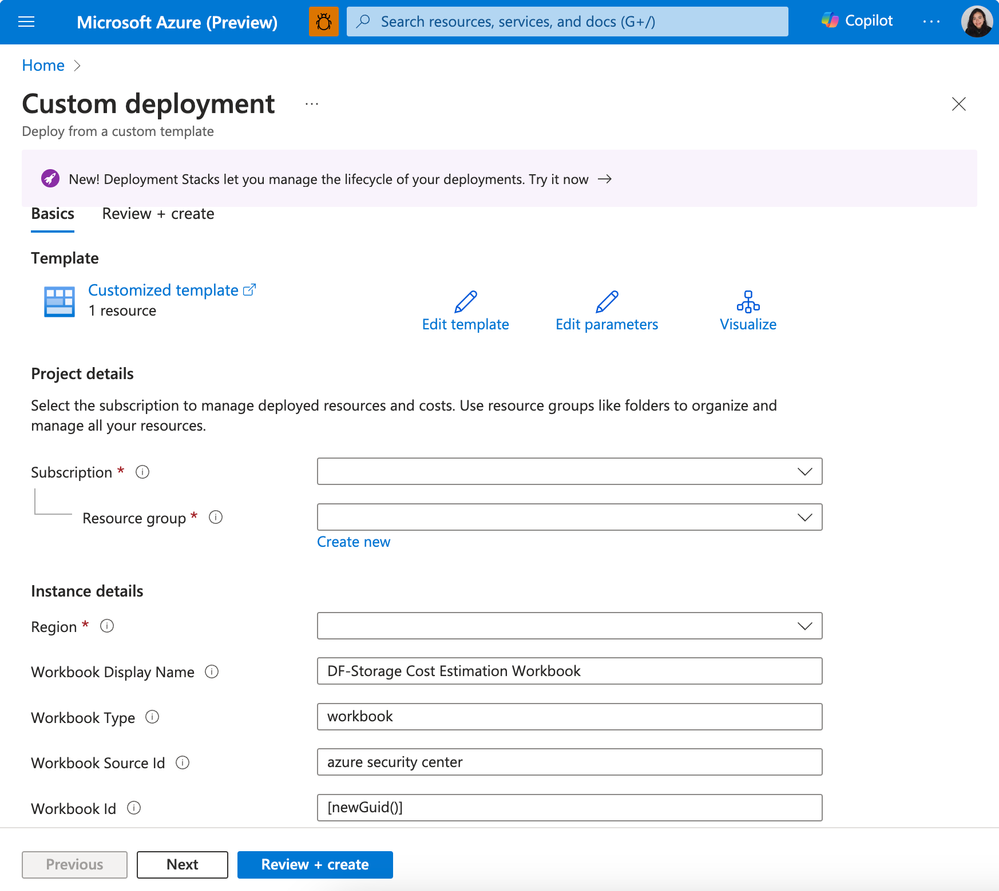Show info tooltip for Workbook Type
This screenshot has width=999, height=891.
pos(152,717)
